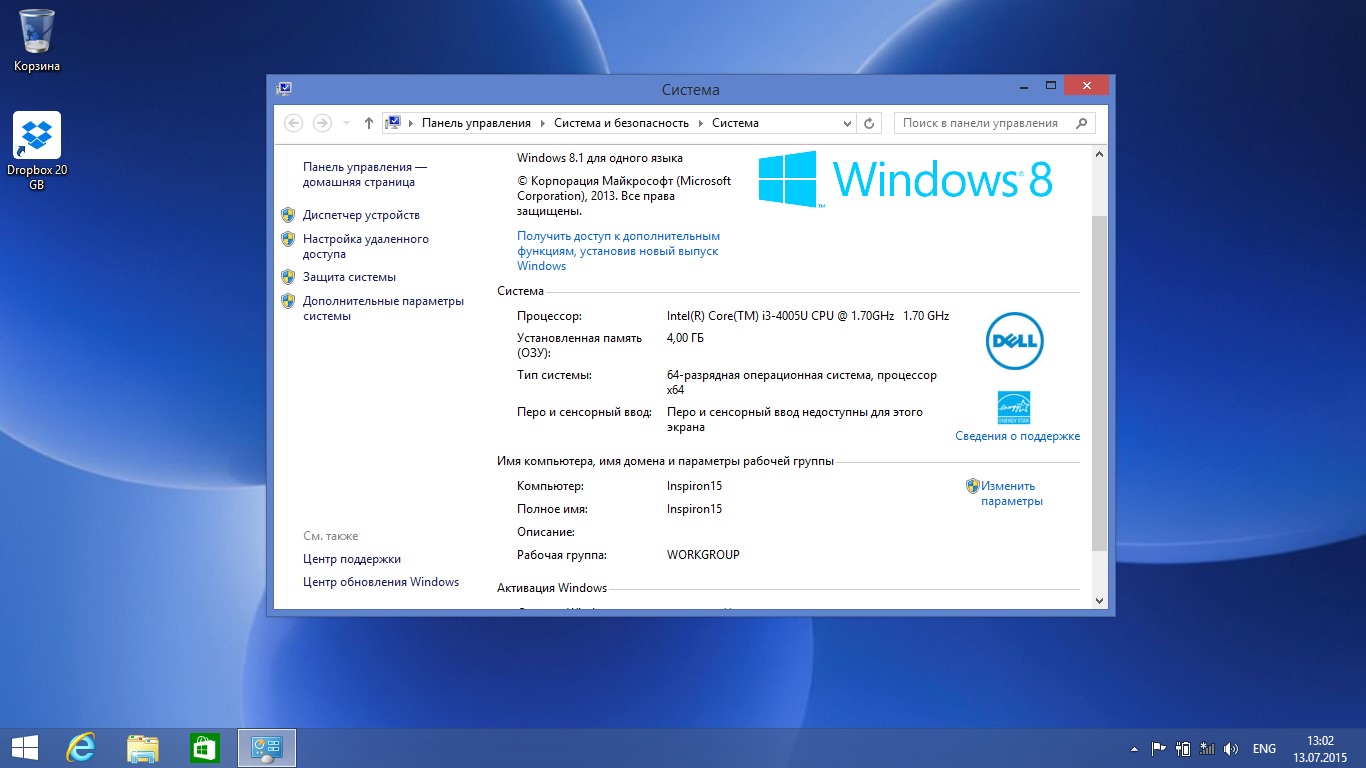Viewport: 1366px width, 768px height.
Task: Open Сведения о поддержке link
Action: tap(1017, 436)
